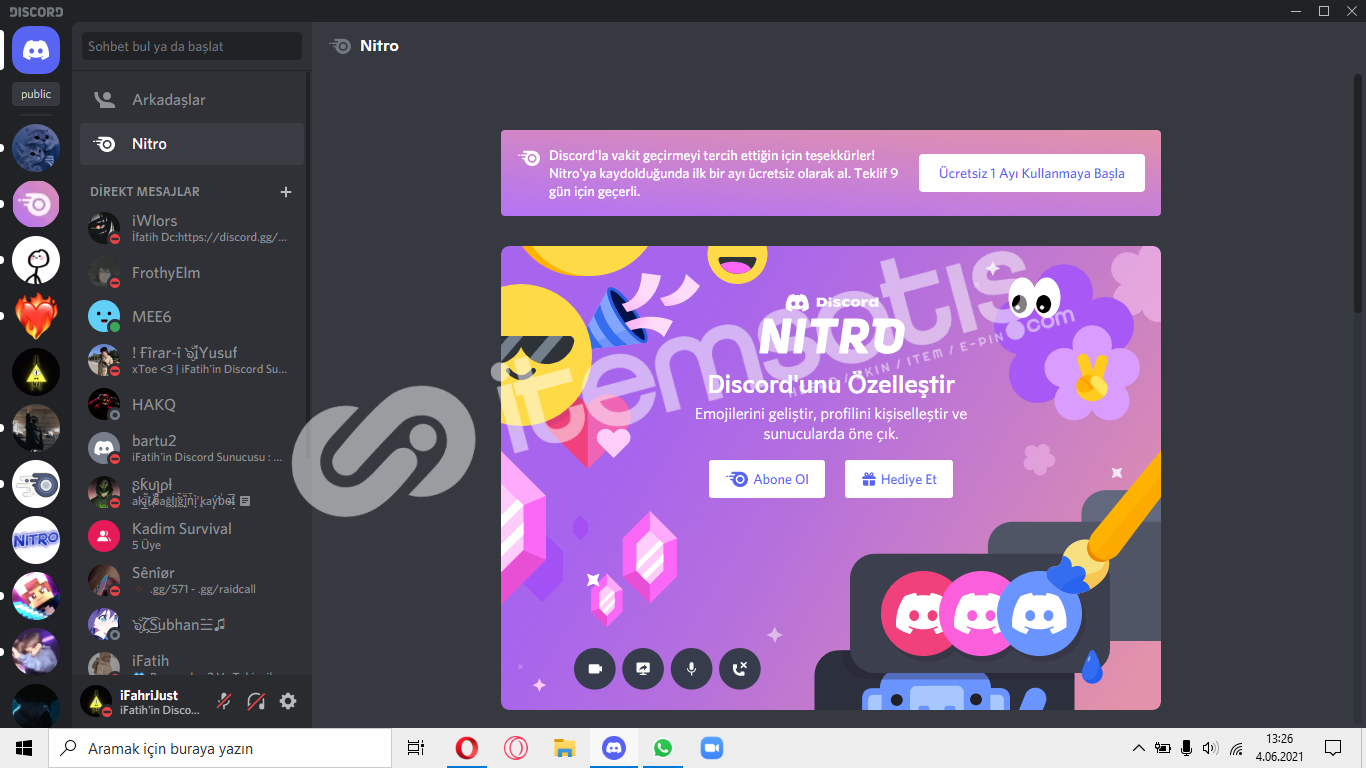
Task: Click the Hediye Et gift button
Action: point(899,479)
